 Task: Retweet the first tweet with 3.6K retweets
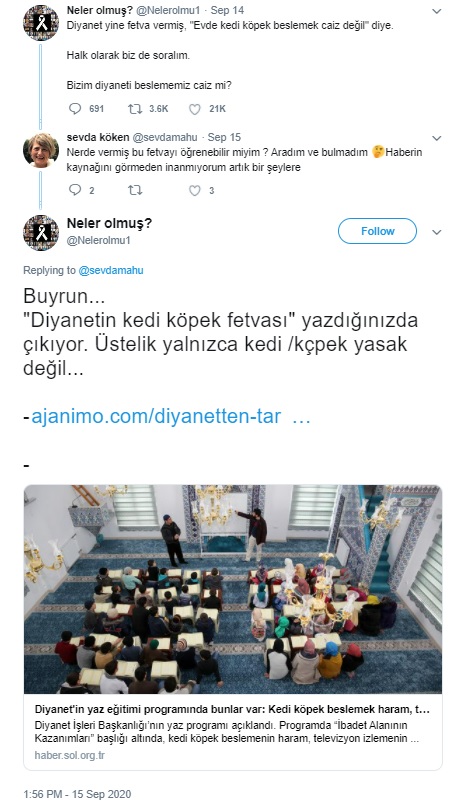click(x=135, y=109)
